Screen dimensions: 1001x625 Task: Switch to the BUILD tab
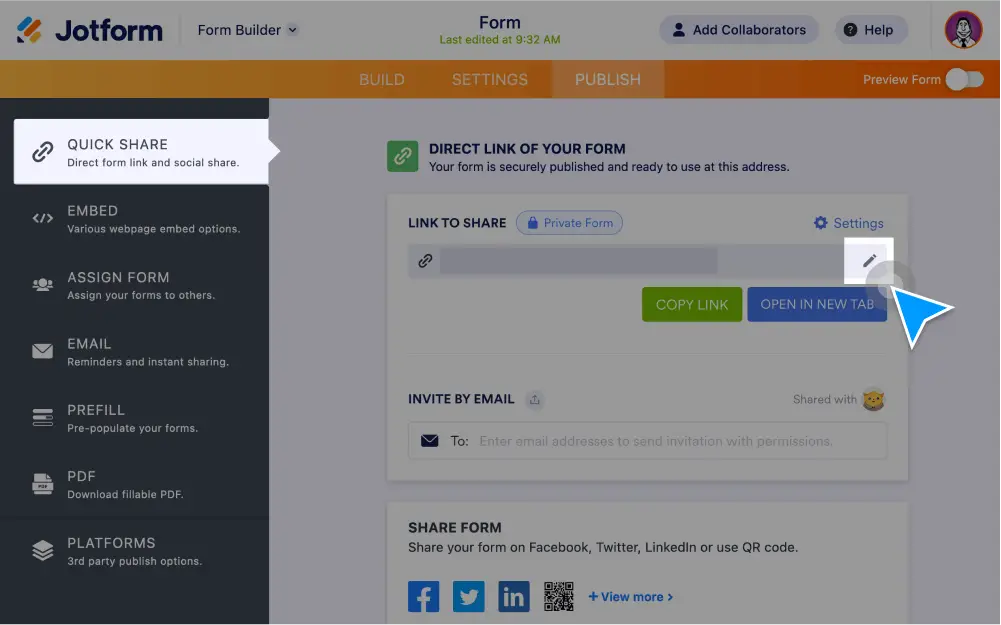[382, 79]
